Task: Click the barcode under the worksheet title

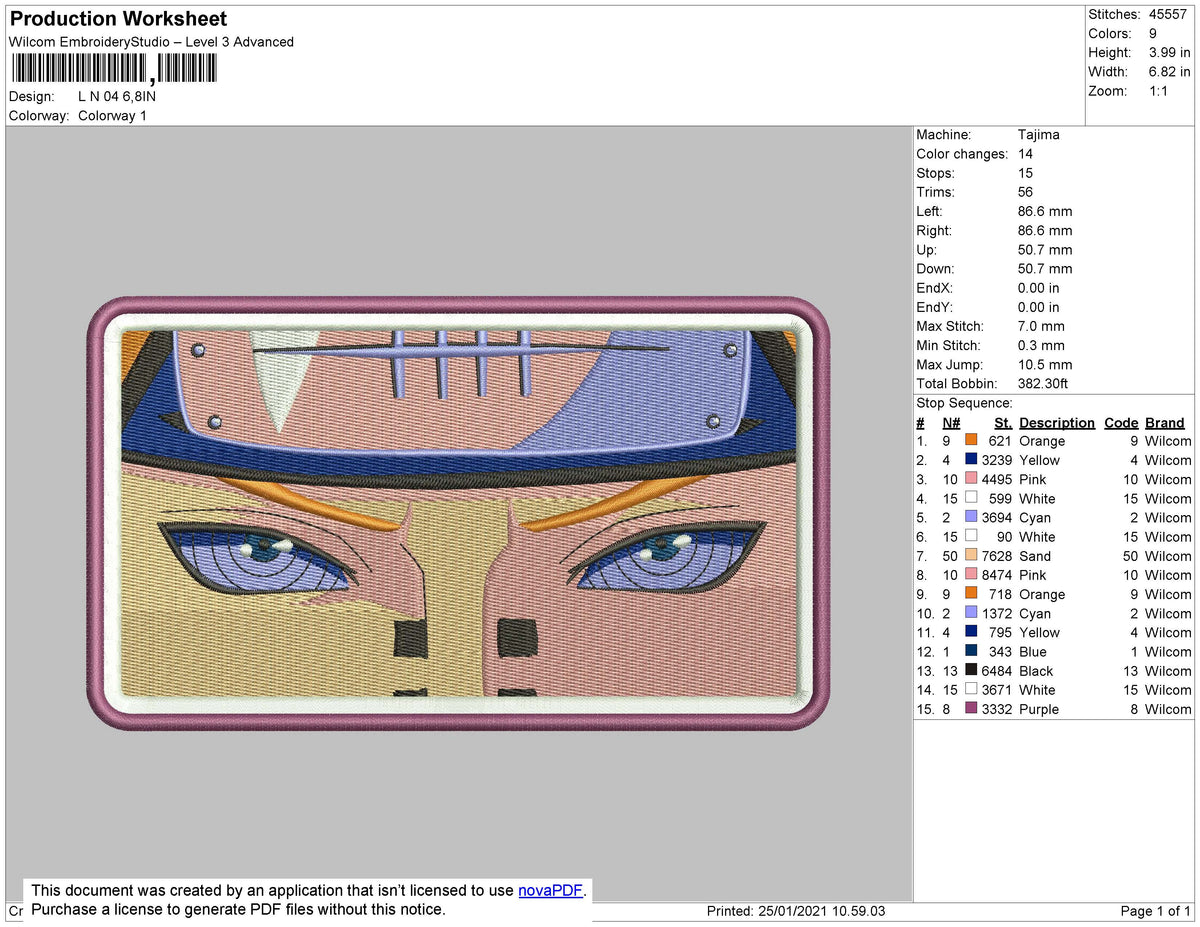Action: click(113, 68)
